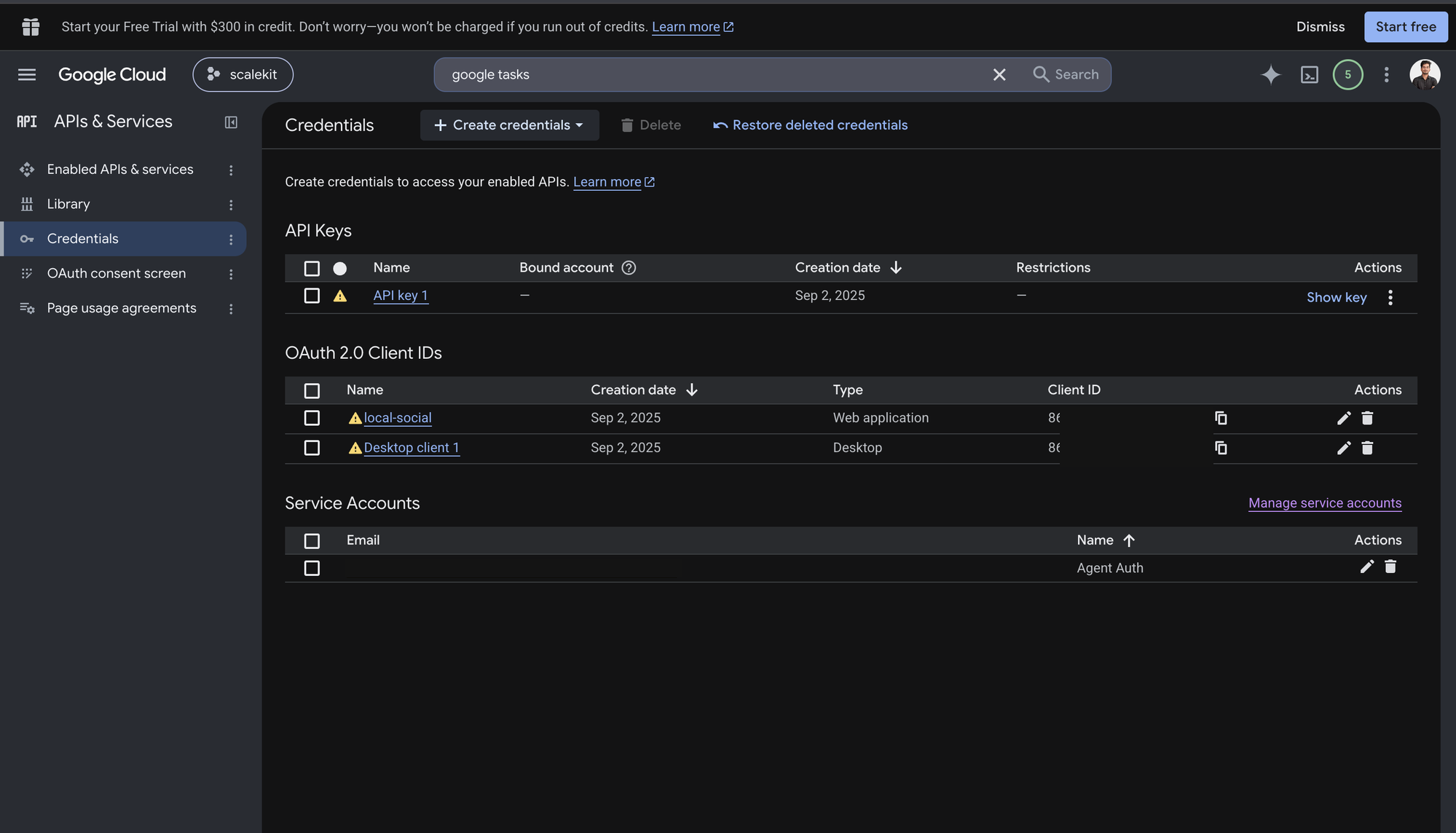Screen dimensions: 1456x833
Task: Select all API Keys header checkbox
Action: [x=312, y=269]
